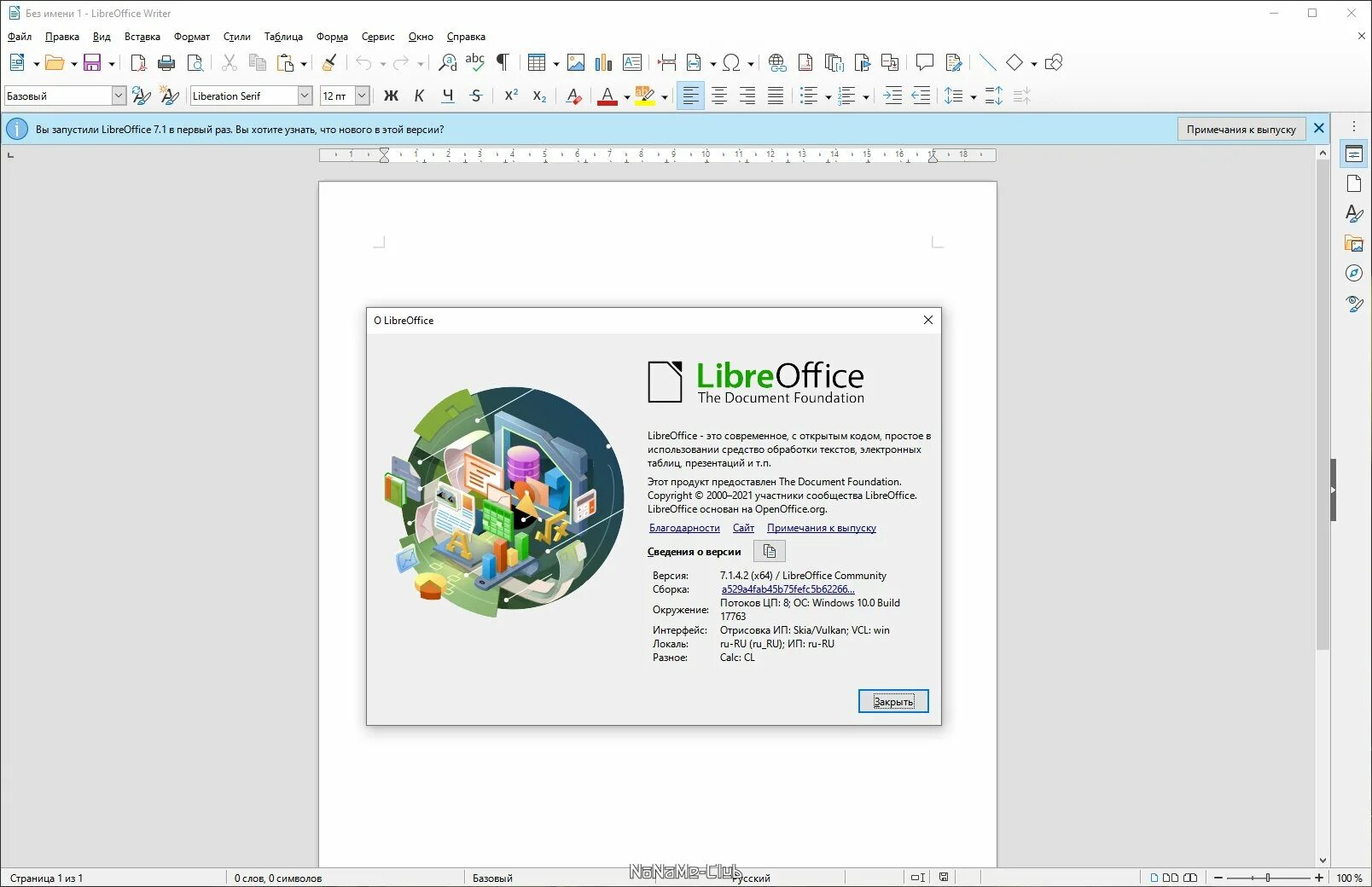
Task: Click the Undo arrow icon
Action: (363, 62)
